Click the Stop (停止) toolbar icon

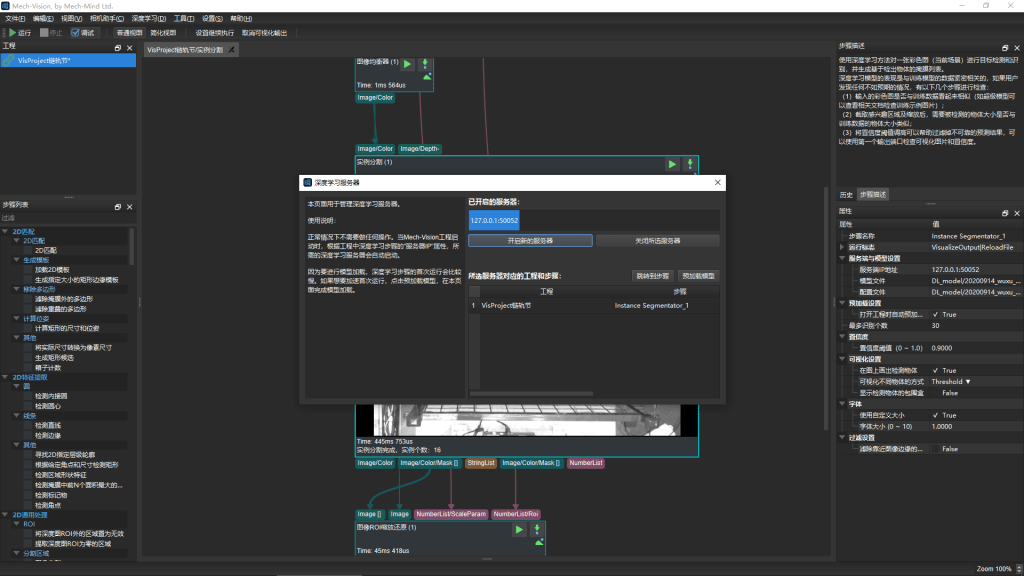pyautogui.click(x=44, y=33)
